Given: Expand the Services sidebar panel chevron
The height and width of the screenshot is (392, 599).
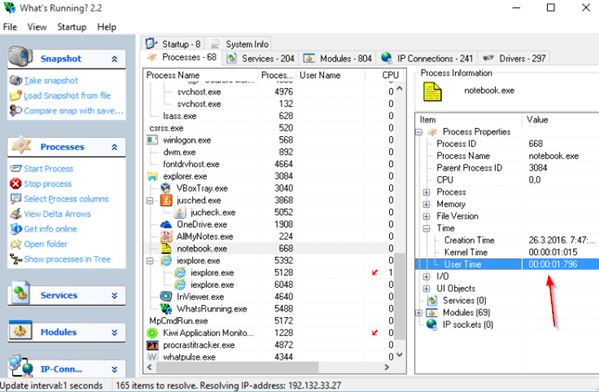Looking at the screenshot, I should [x=114, y=295].
